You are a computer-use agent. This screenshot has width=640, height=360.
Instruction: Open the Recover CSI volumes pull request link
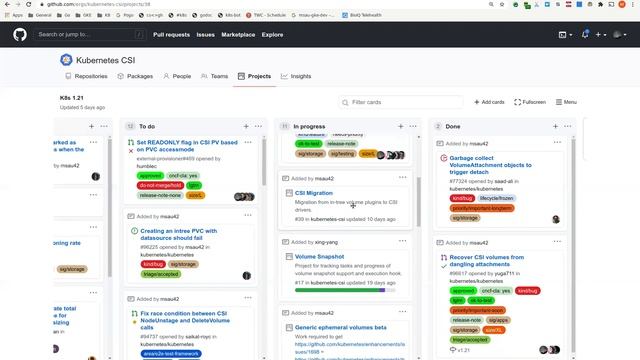click(487, 261)
